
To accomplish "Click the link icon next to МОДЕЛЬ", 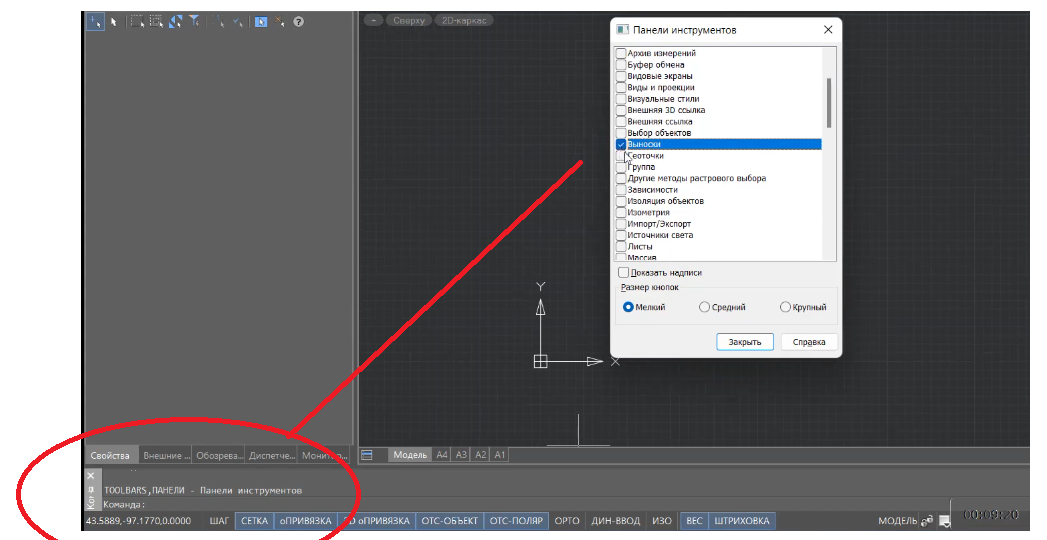I will click(x=927, y=521).
